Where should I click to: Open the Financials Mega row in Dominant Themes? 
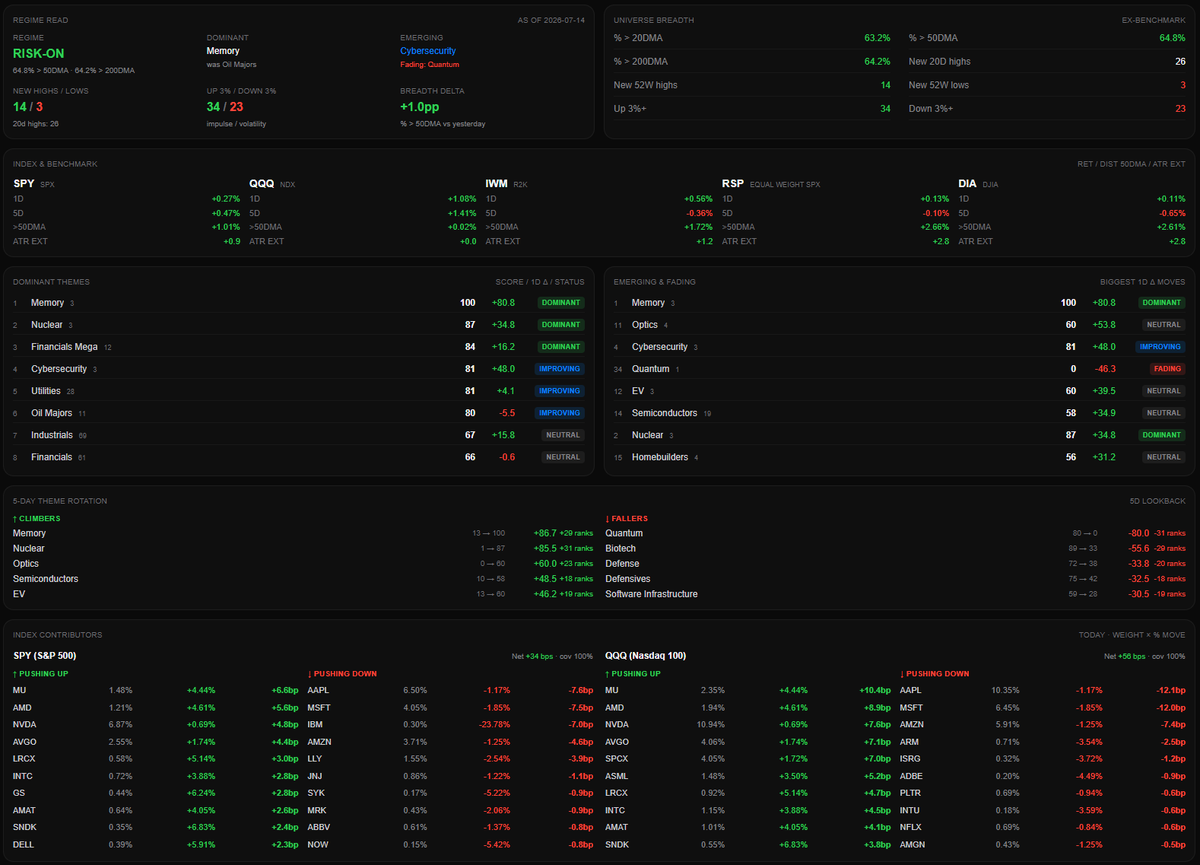click(300, 347)
